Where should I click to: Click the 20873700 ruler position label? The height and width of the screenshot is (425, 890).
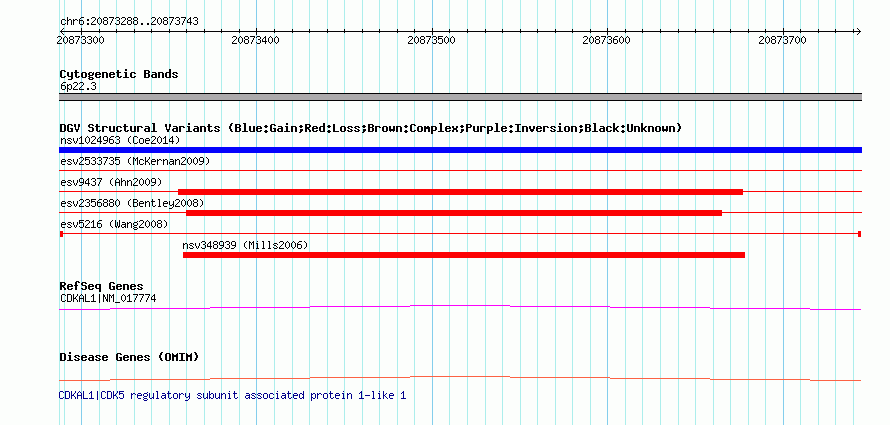click(782, 40)
